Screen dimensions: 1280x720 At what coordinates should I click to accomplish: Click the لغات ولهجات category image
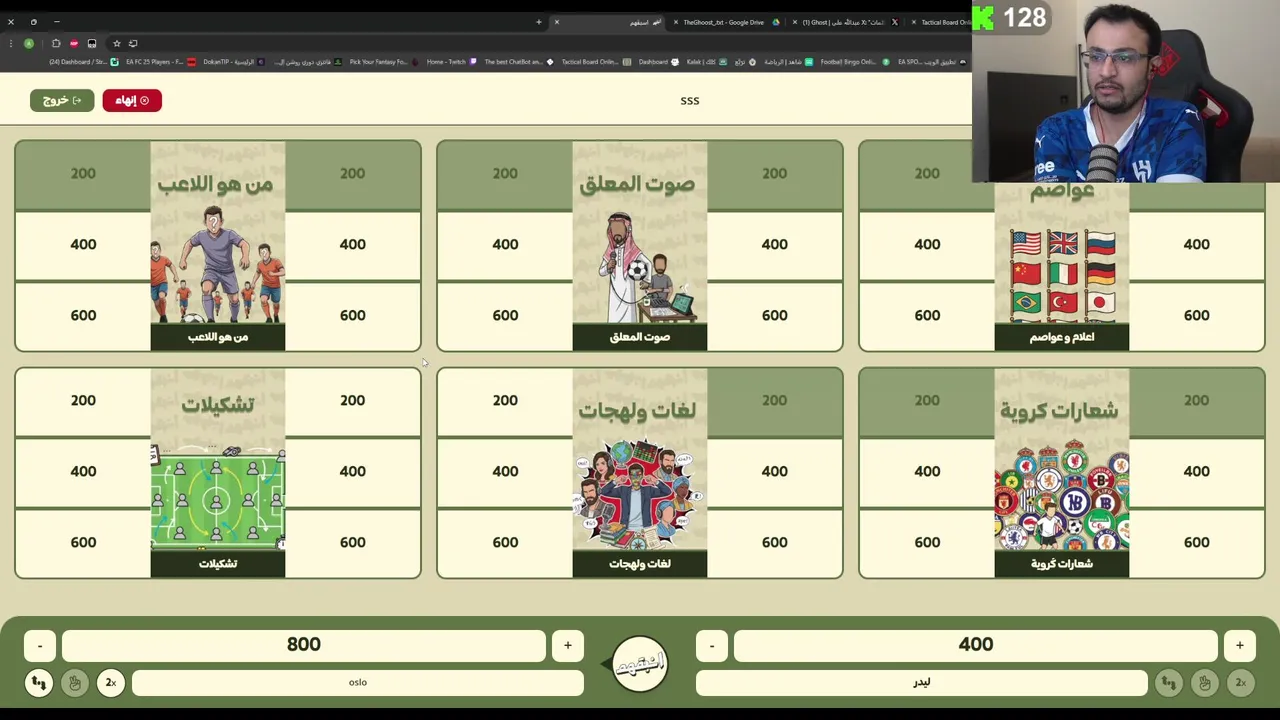pyautogui.click(x=640, y=473)
